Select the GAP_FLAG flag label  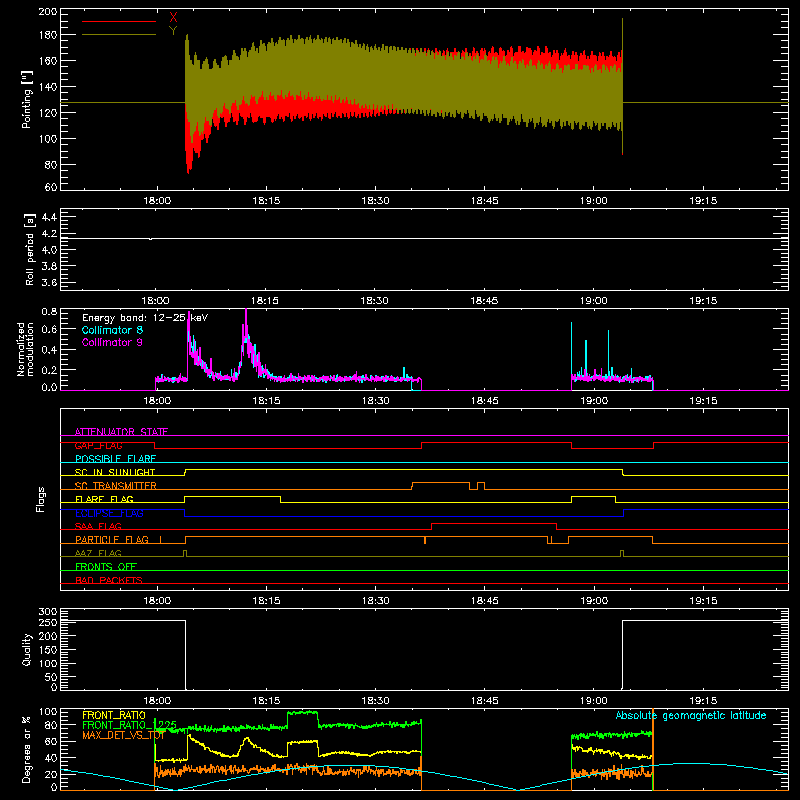(98, 445)
